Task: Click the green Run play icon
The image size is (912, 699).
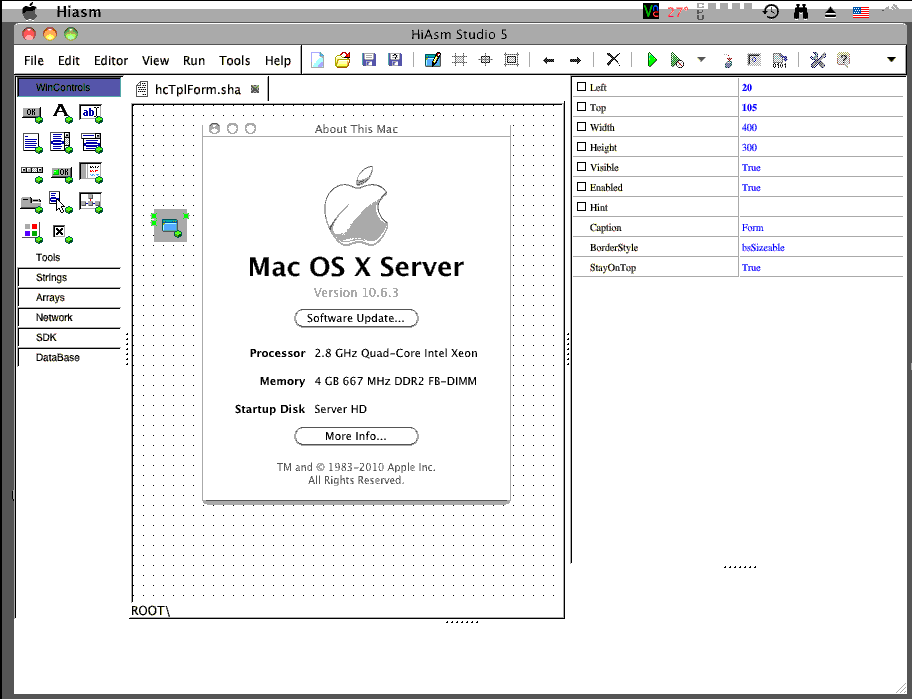Action: pos(651,60)
